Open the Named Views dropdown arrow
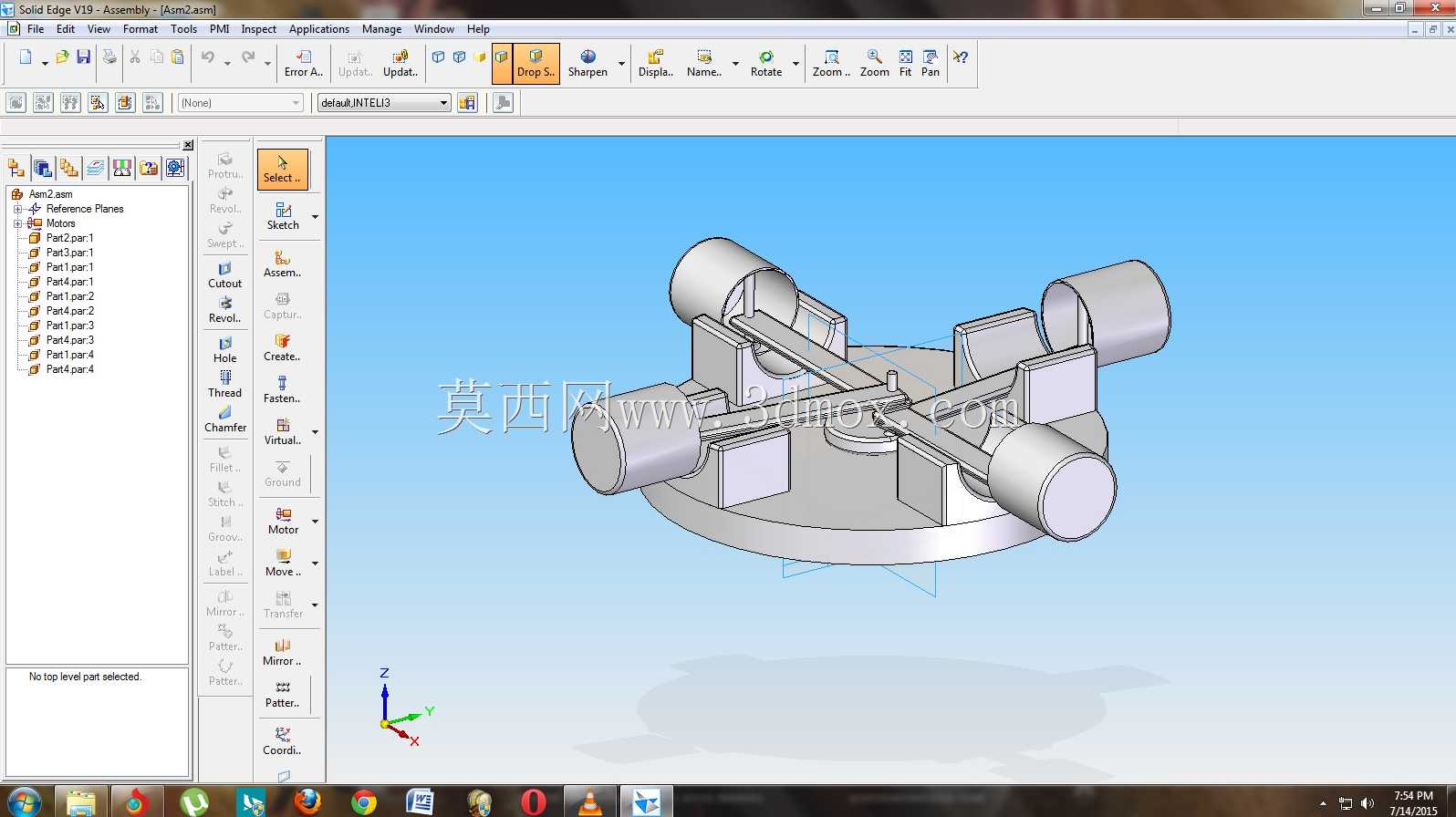This screenshot has width=1456, height=817. pyautogui.click(x=735, y=64)
